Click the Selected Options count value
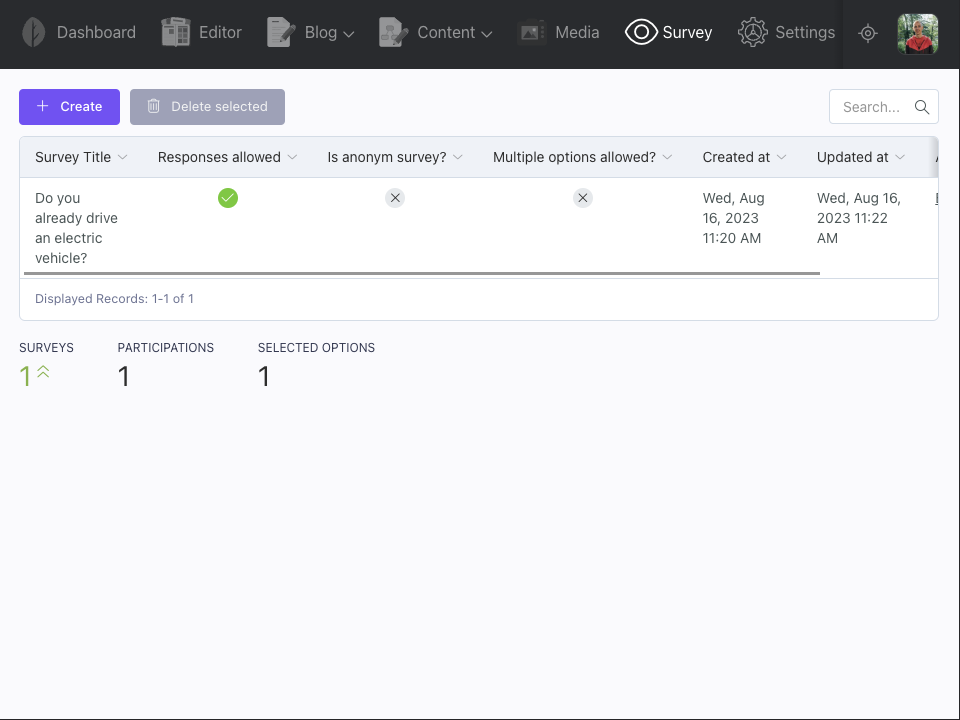 click(264, 376)
